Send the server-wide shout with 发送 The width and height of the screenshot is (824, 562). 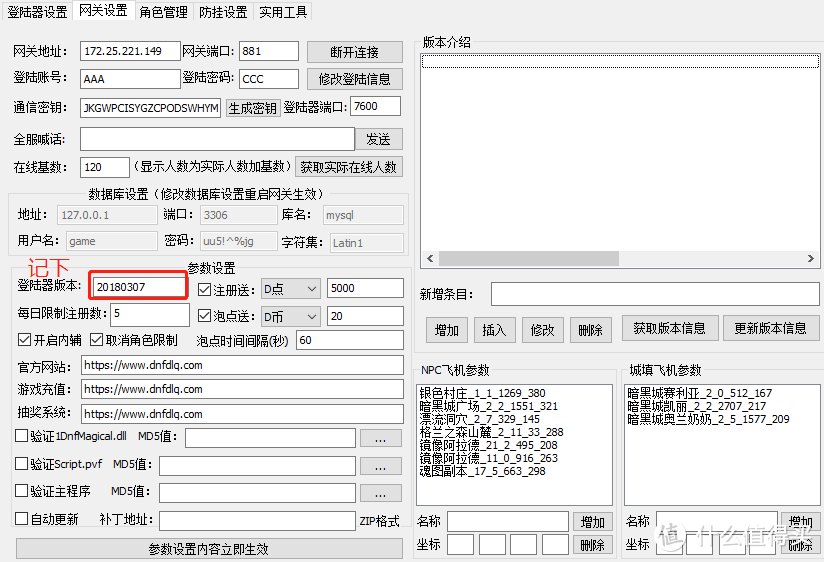[x=378, y=139]
